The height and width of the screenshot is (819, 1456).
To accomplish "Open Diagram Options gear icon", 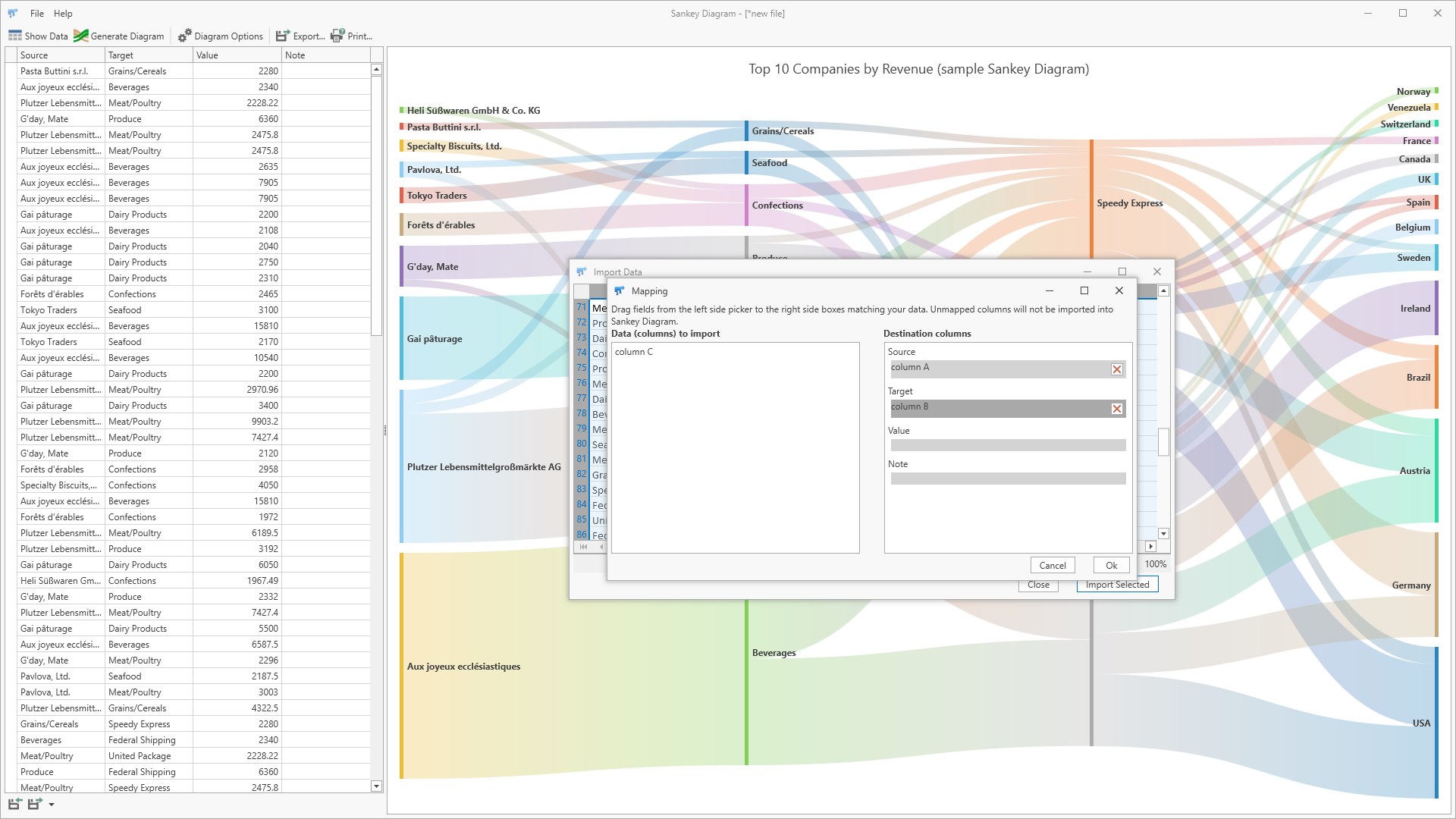I will click(185, 36).
